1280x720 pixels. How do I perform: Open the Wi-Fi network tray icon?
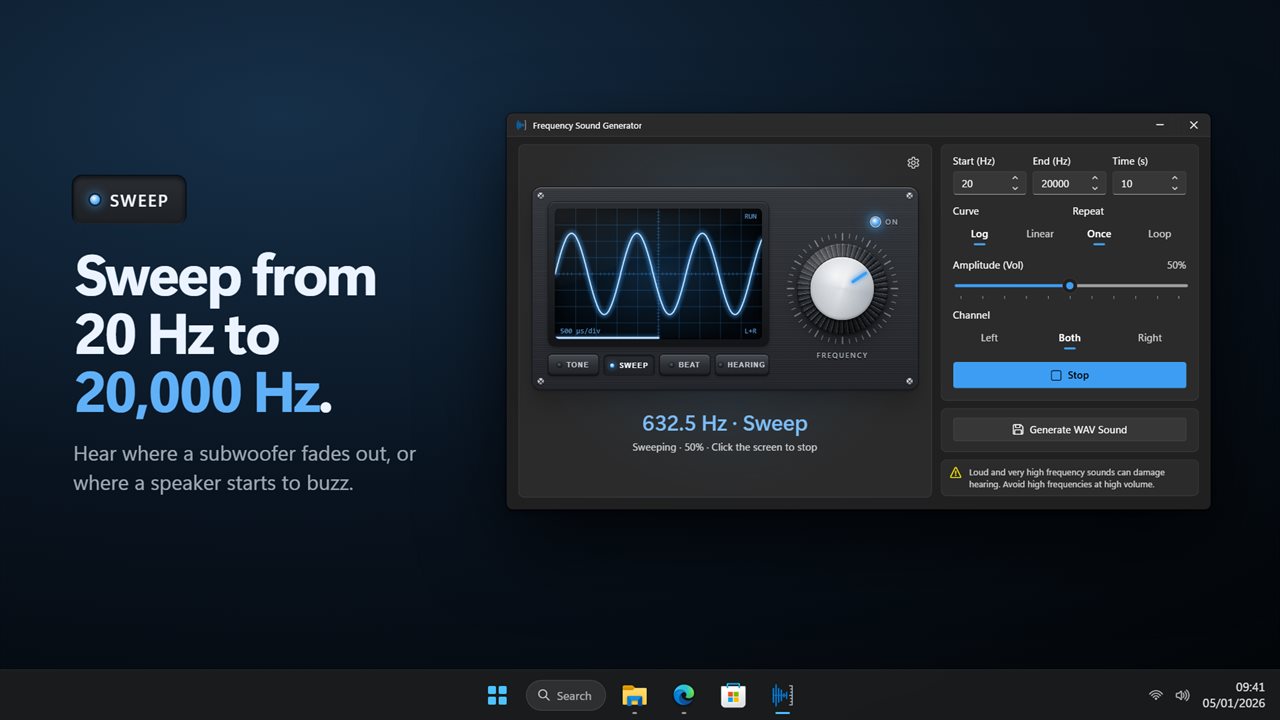coord(1156,695)
